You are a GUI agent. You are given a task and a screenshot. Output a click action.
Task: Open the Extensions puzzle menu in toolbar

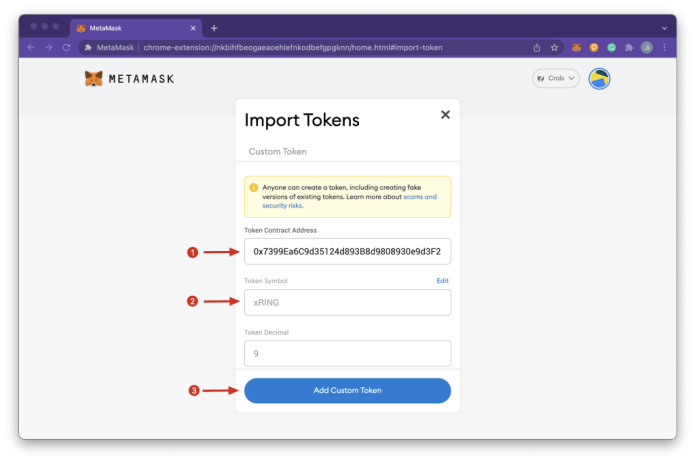point(629,47)
